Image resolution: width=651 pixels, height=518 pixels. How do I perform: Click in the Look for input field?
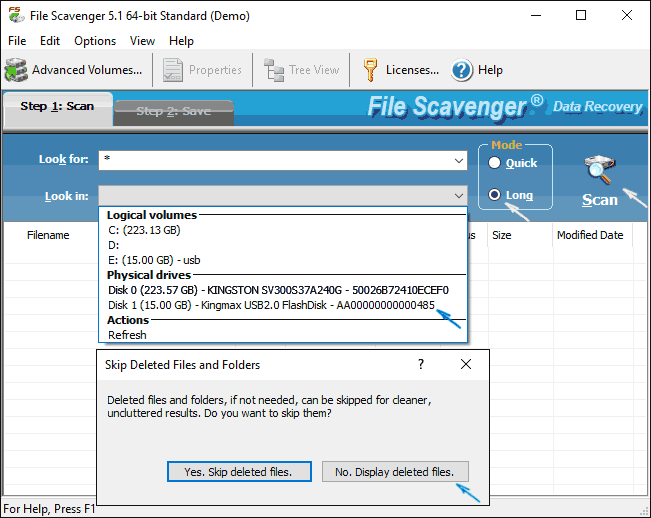275,161
